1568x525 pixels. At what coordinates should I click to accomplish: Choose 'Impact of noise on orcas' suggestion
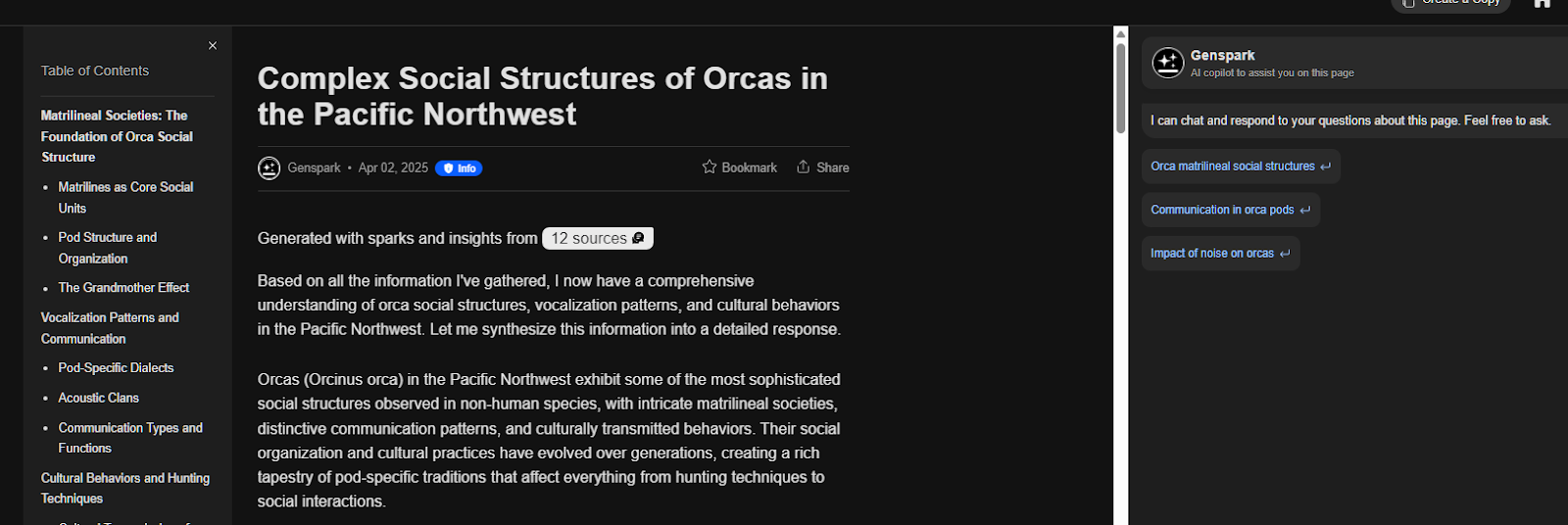pyautogui.click(x=1220, y=254)
